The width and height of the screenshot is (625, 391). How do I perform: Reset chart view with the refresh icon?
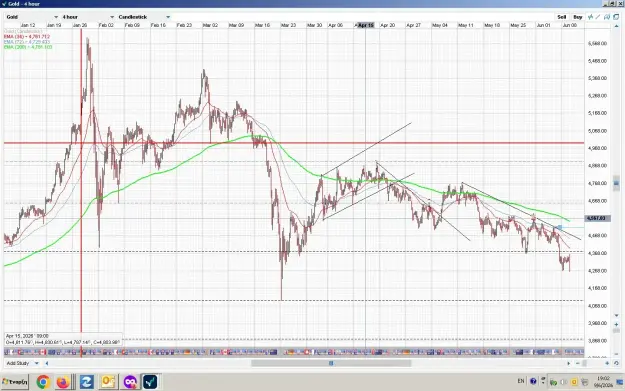616,363
